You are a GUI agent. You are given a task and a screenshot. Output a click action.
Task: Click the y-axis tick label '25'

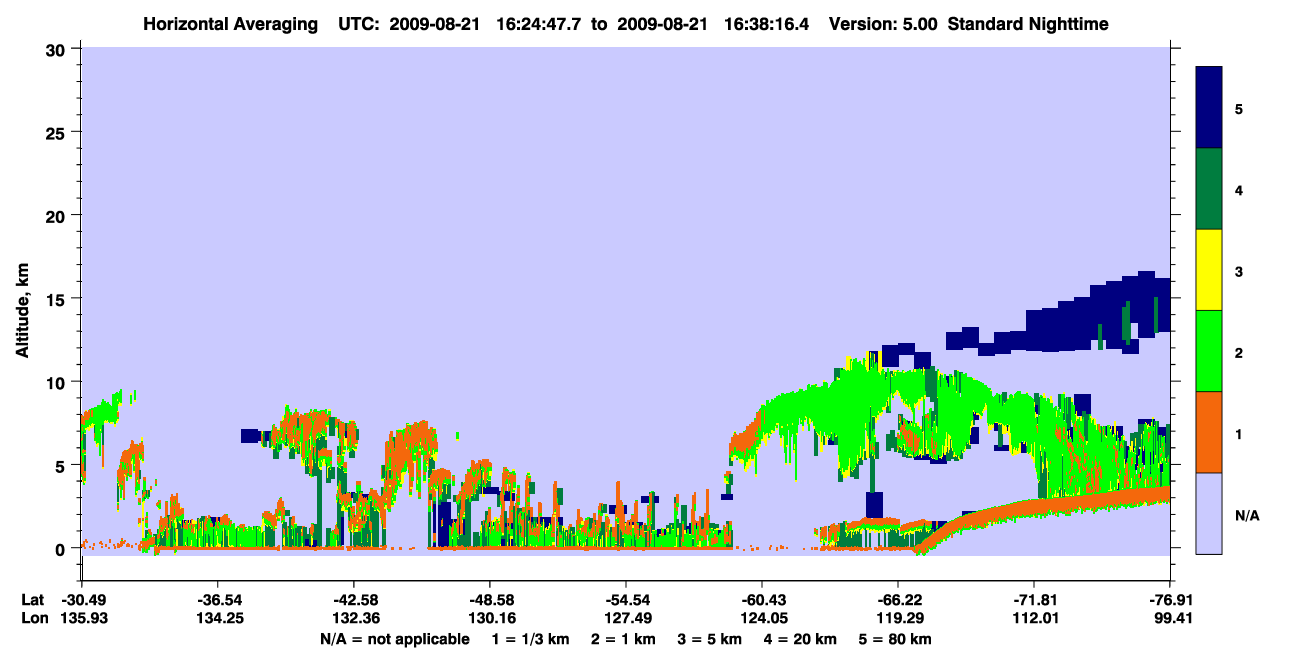pyautogui.click(x=58, y=132)
